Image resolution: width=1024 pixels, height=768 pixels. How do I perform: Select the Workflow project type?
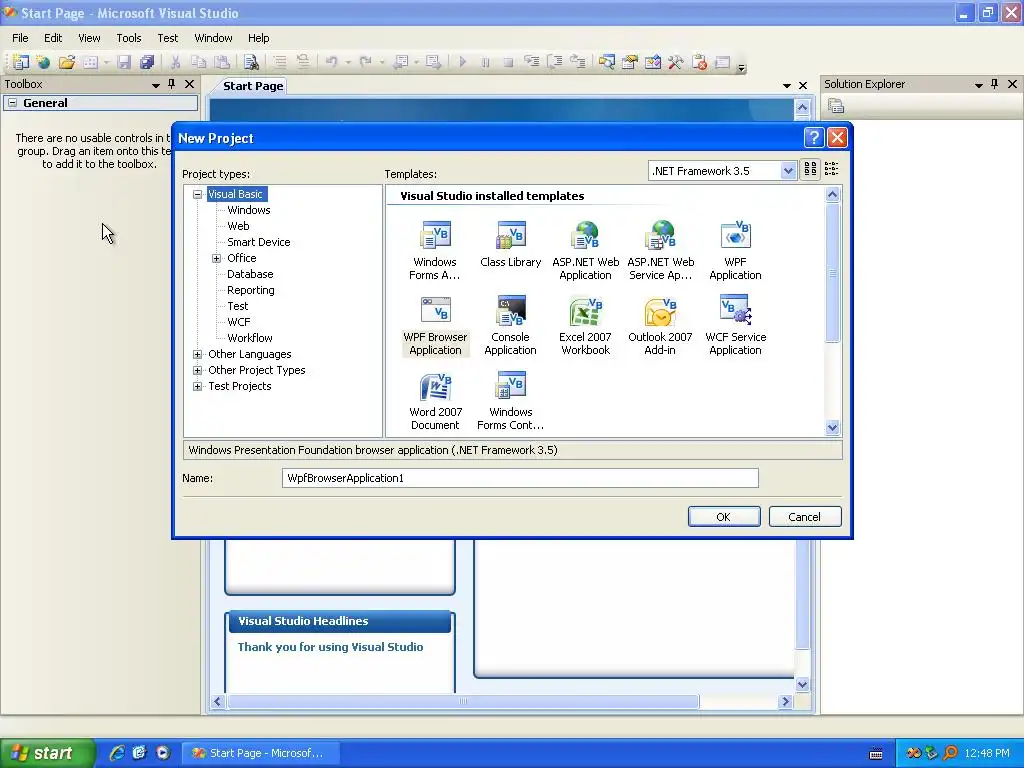(249, 338)
